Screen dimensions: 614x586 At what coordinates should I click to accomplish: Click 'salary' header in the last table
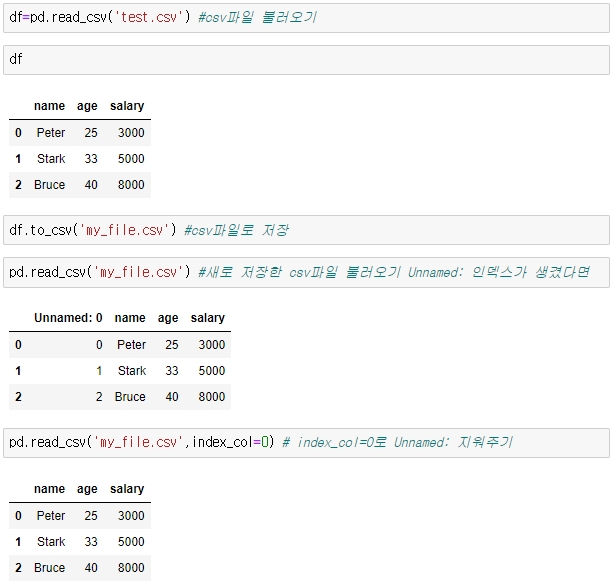coord(127,489)
